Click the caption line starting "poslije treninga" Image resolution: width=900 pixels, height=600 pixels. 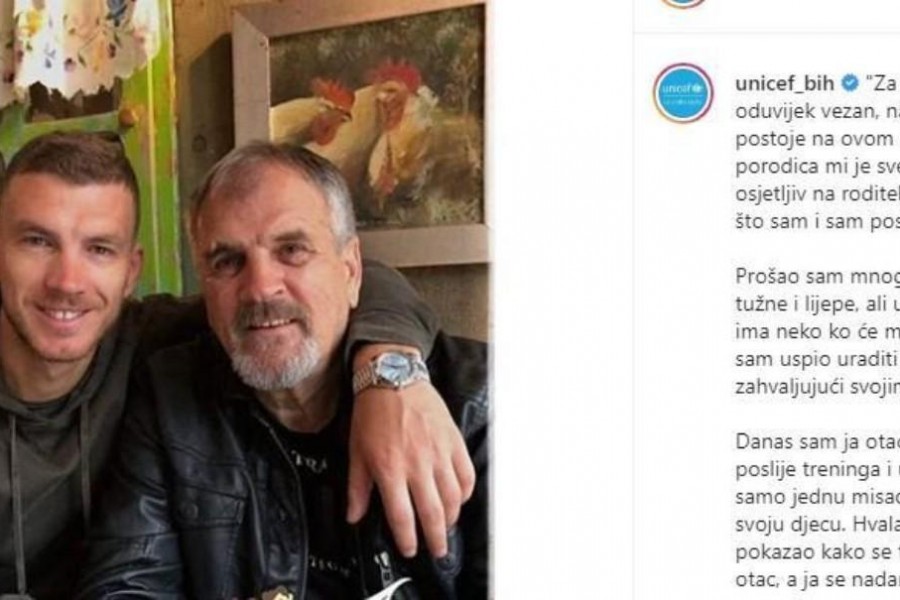[817, 470]
